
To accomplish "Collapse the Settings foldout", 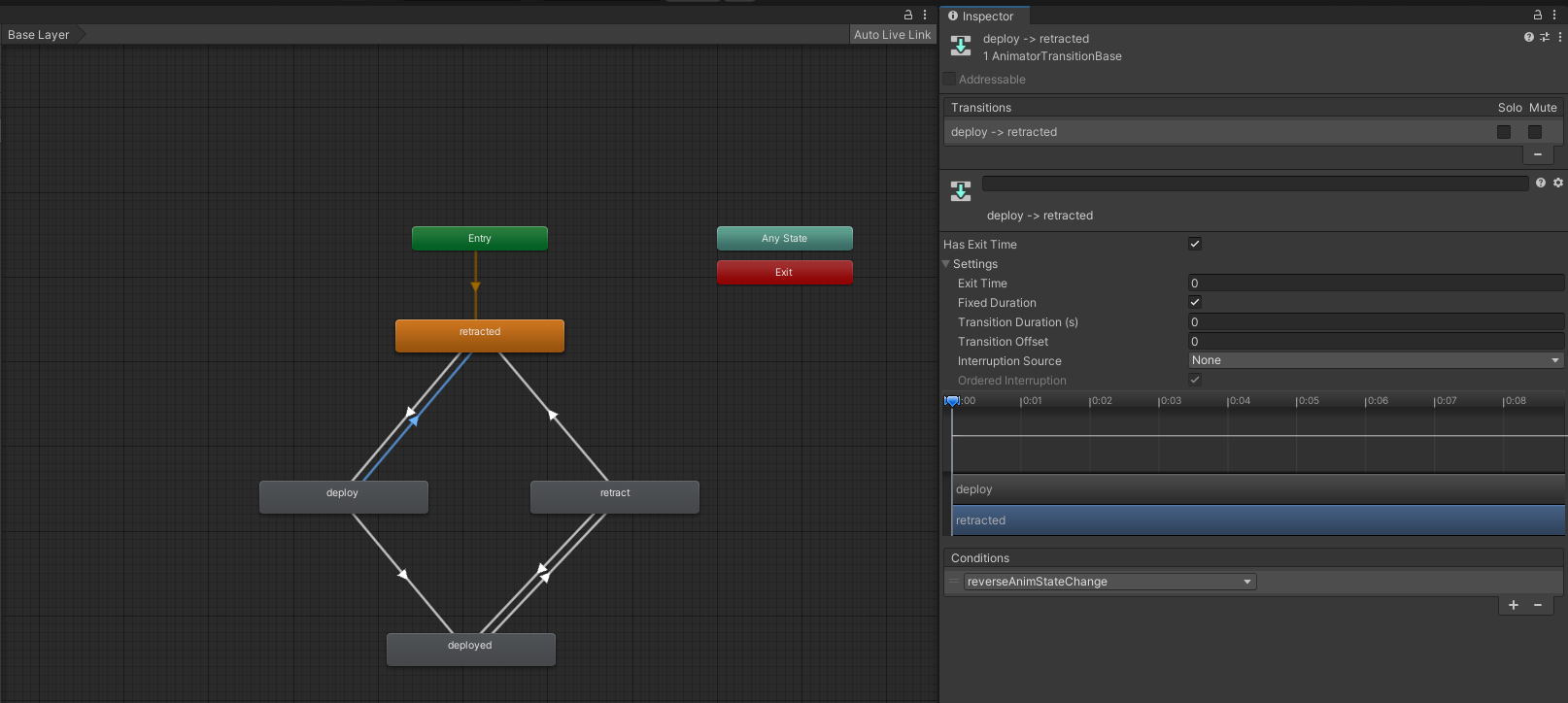I will pyautogui.click(x=946, y=264).
